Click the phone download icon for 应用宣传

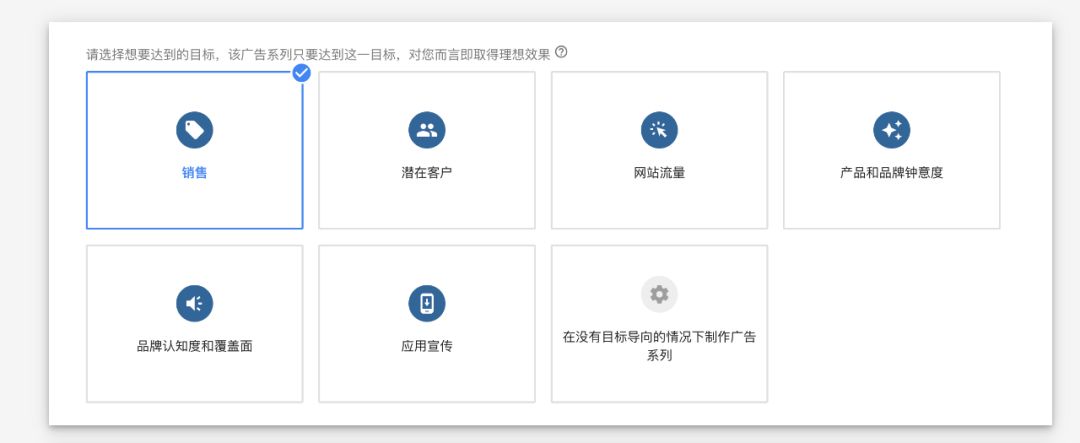[x=426, y=304]
